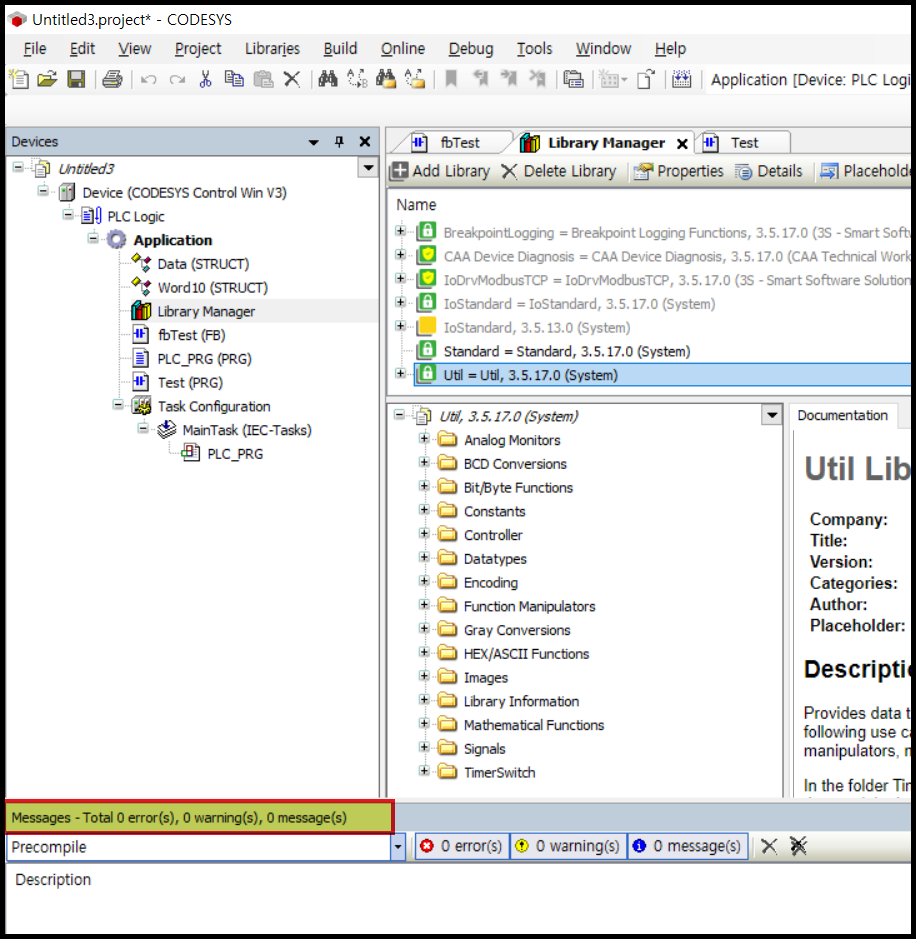This screenshot has width=916, height=939.
Task: Click the Add Library button
Action: point(440,171)
